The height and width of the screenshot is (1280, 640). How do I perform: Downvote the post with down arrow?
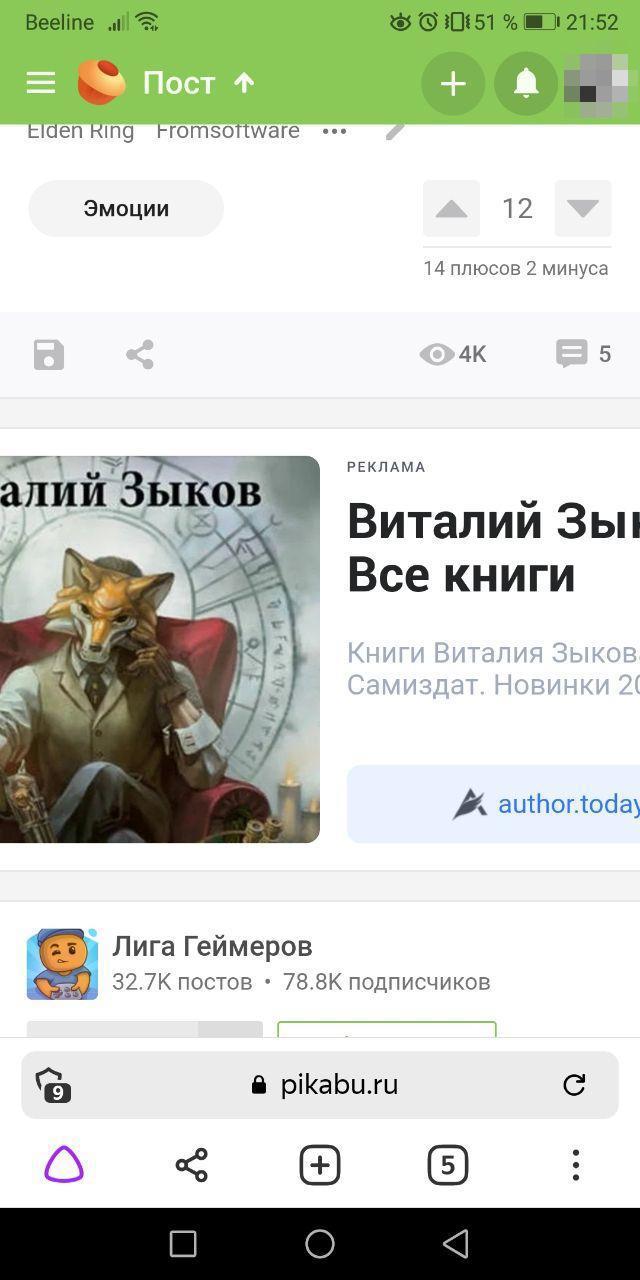583,208
